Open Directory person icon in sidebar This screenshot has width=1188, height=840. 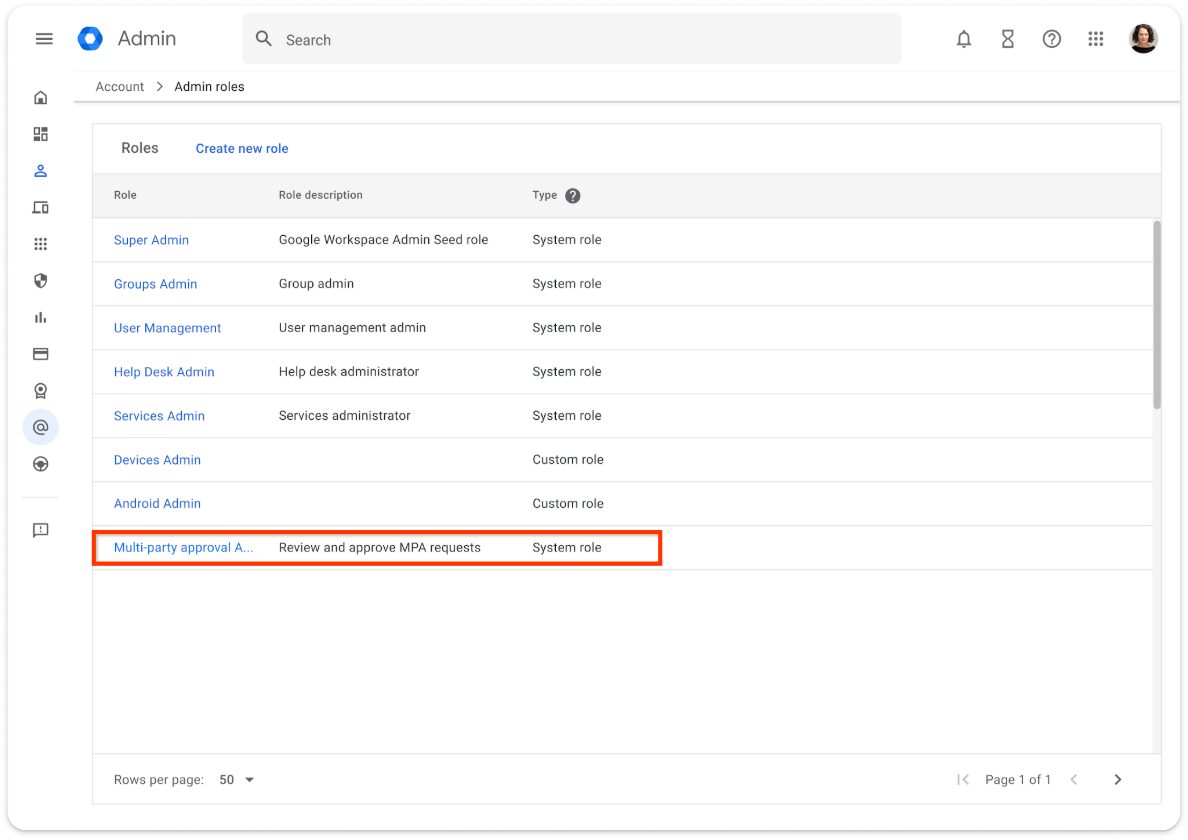(x=41, y=171)
